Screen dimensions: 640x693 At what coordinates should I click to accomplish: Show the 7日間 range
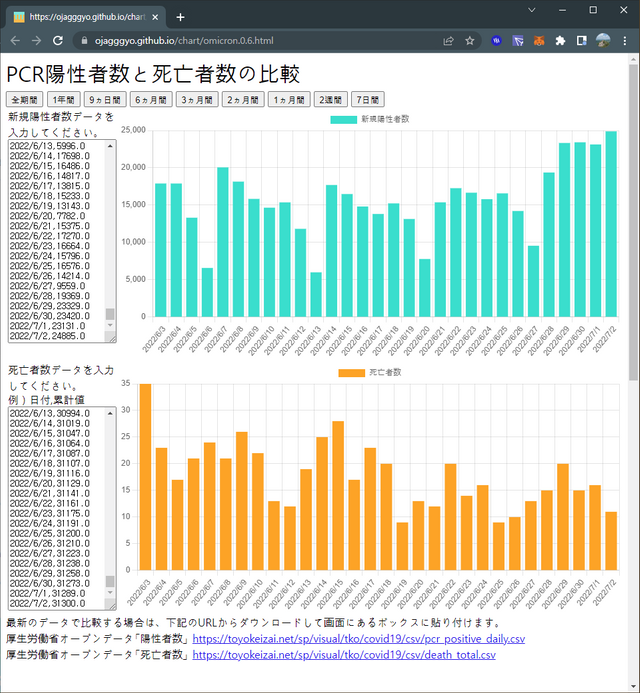[x=368, y=99]
